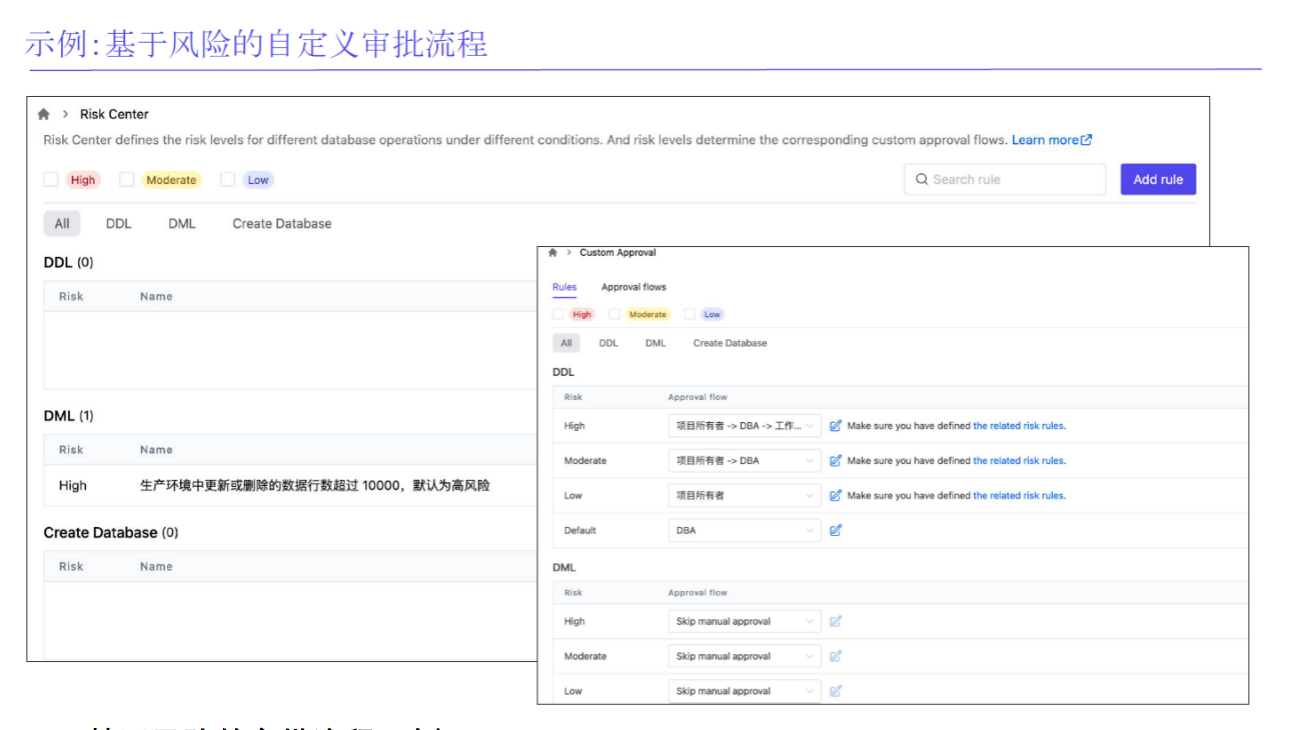
Task: Open related risk rules link in Moderate row
Action: (x=1019, y=460)
